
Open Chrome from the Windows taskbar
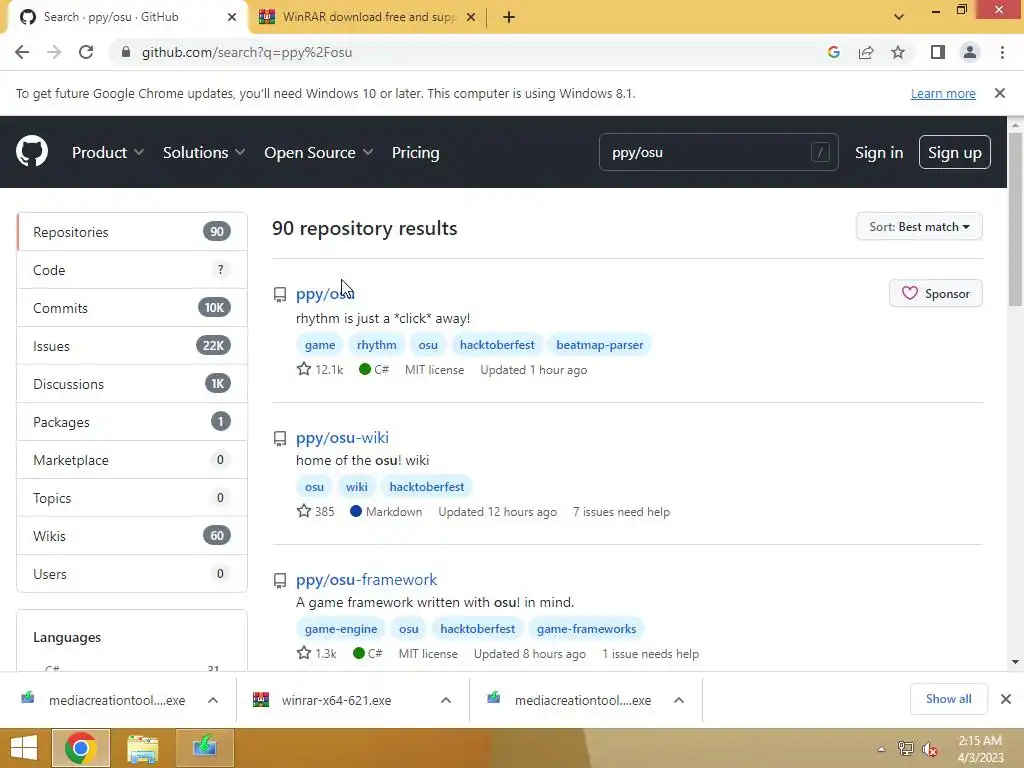click(80, 748)
